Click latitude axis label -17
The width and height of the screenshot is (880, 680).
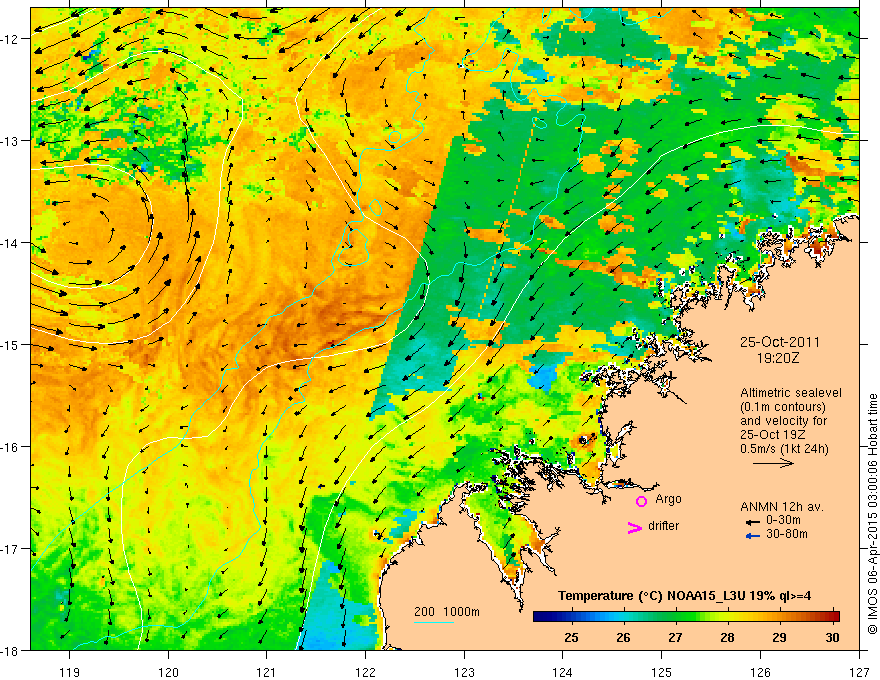(x=10, y=548)
